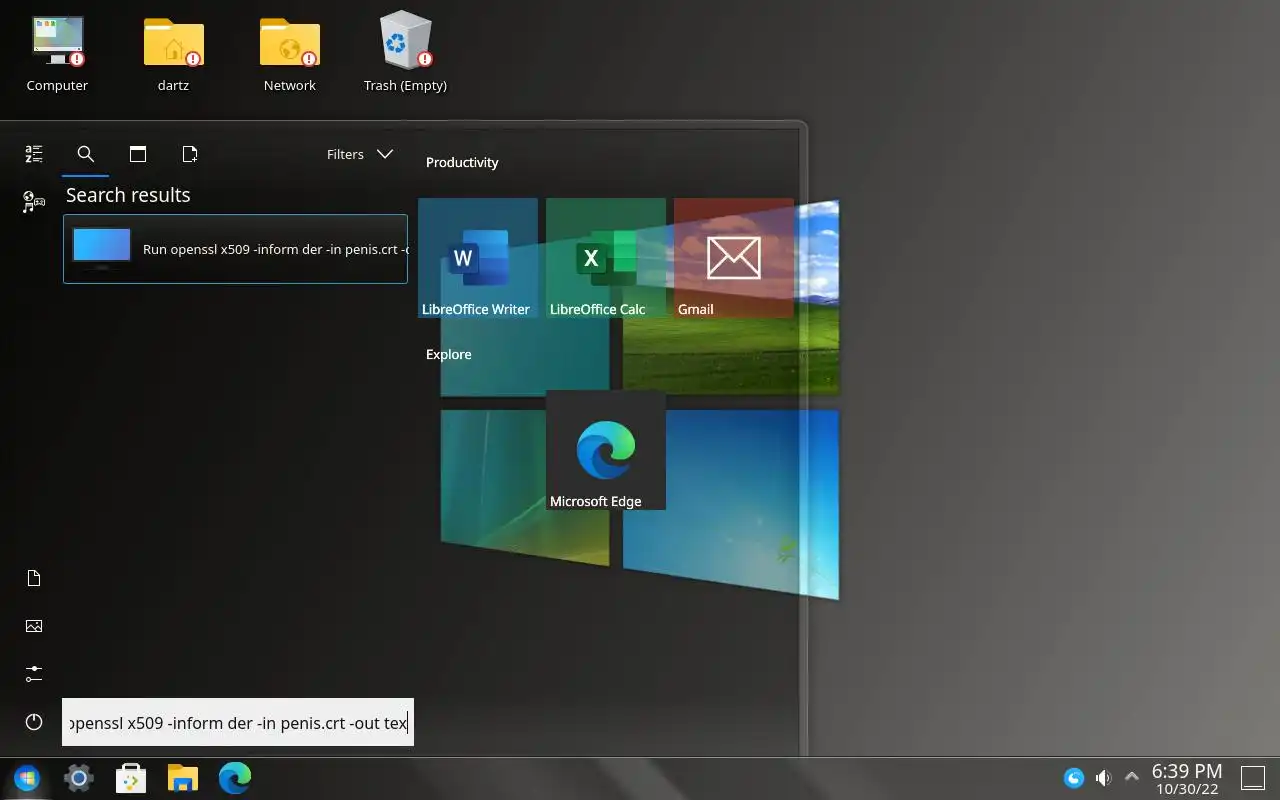The width and height of the screenshot is (1280, 800).
Task: Switch to the windows tab icon
Action: coord(138,154)
